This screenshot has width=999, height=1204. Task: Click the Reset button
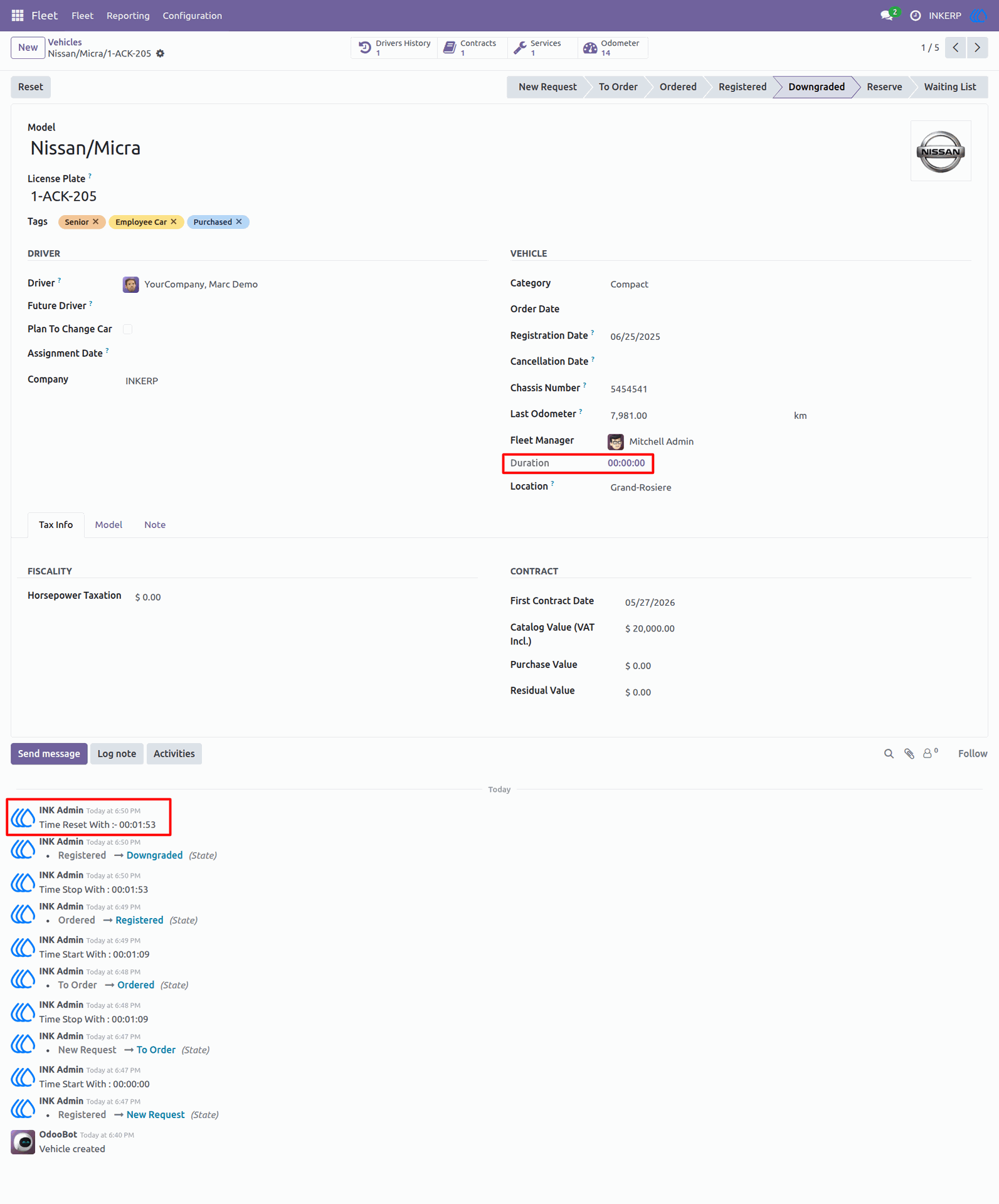(x=31, y=87)
